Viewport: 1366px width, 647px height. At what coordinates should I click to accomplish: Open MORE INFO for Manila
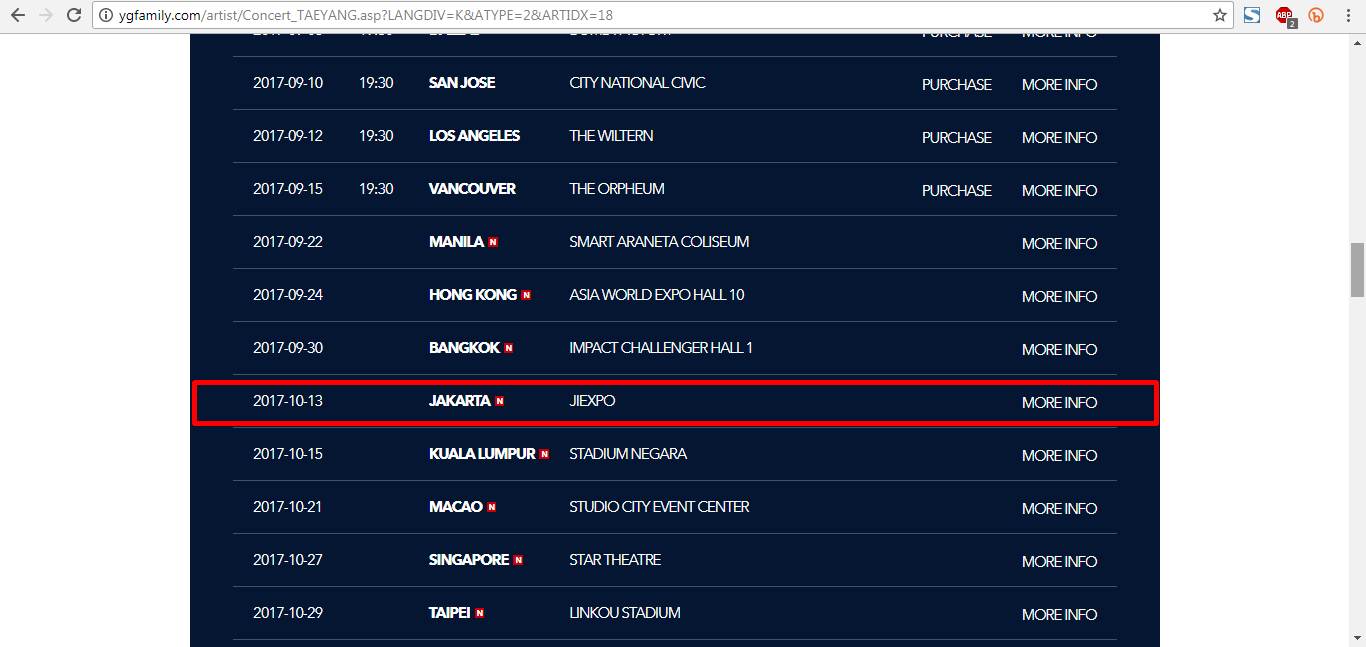[x=1059, y=243]
